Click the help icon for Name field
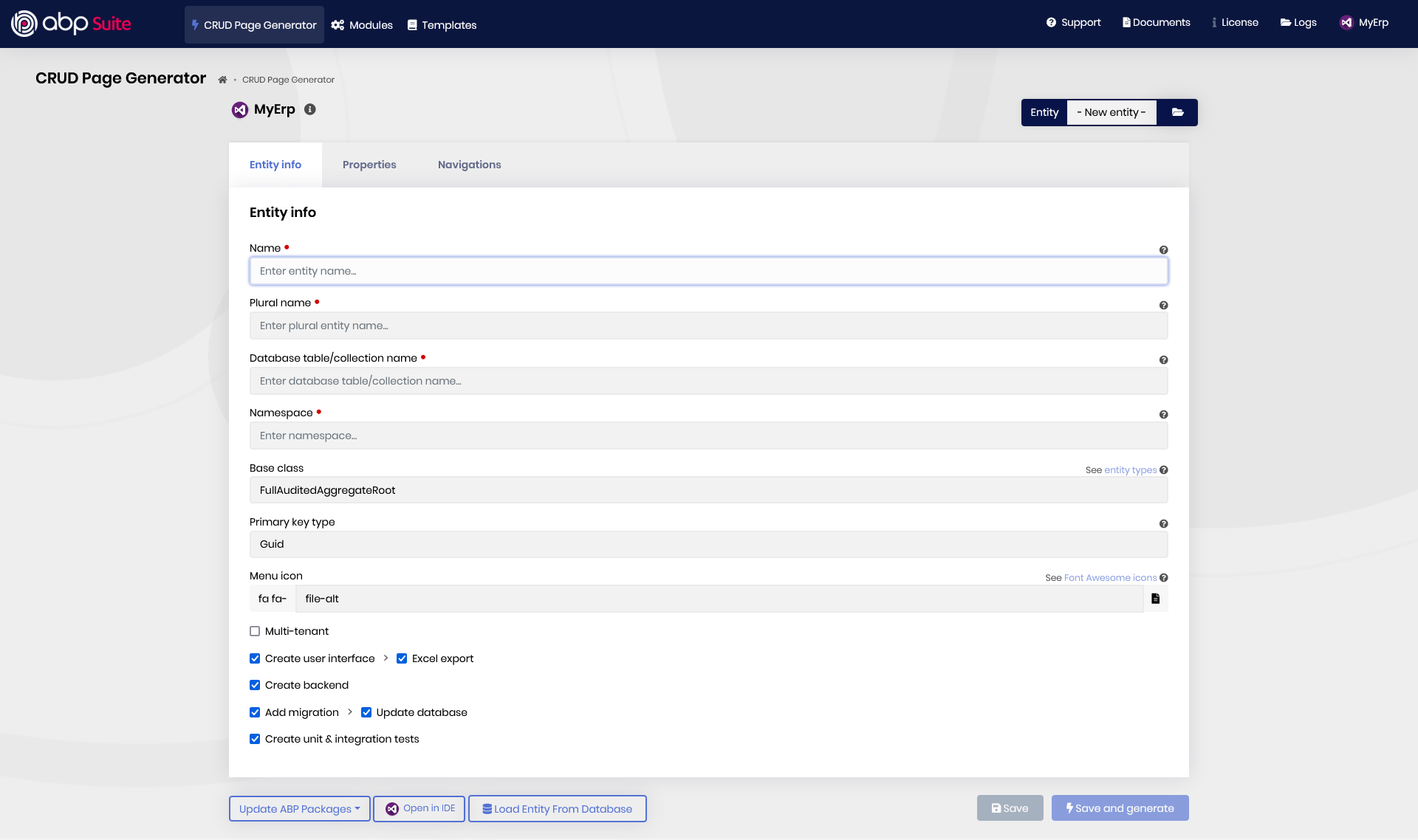The width and height of the screenshot is (1418, 840). pyautogui.click(x=1163, y=250)
